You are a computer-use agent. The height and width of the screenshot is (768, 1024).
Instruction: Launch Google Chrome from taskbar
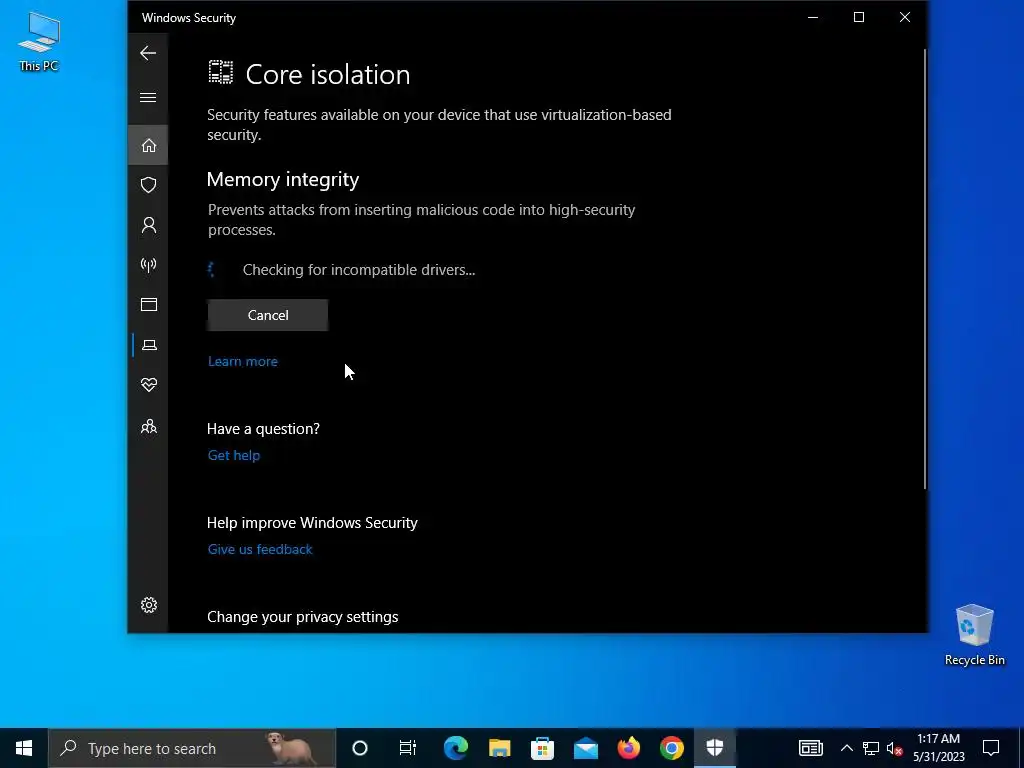671,748
